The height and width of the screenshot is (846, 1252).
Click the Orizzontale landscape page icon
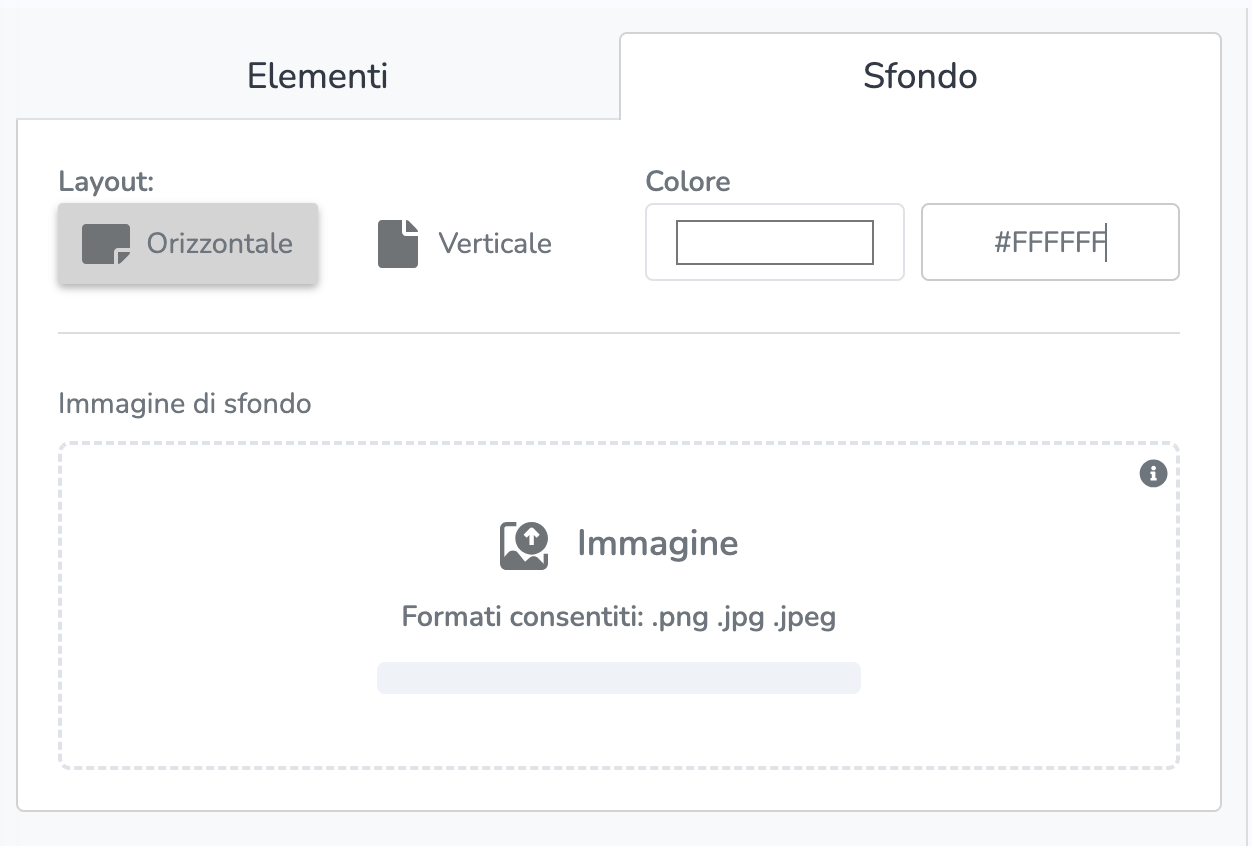coord(106,243)
